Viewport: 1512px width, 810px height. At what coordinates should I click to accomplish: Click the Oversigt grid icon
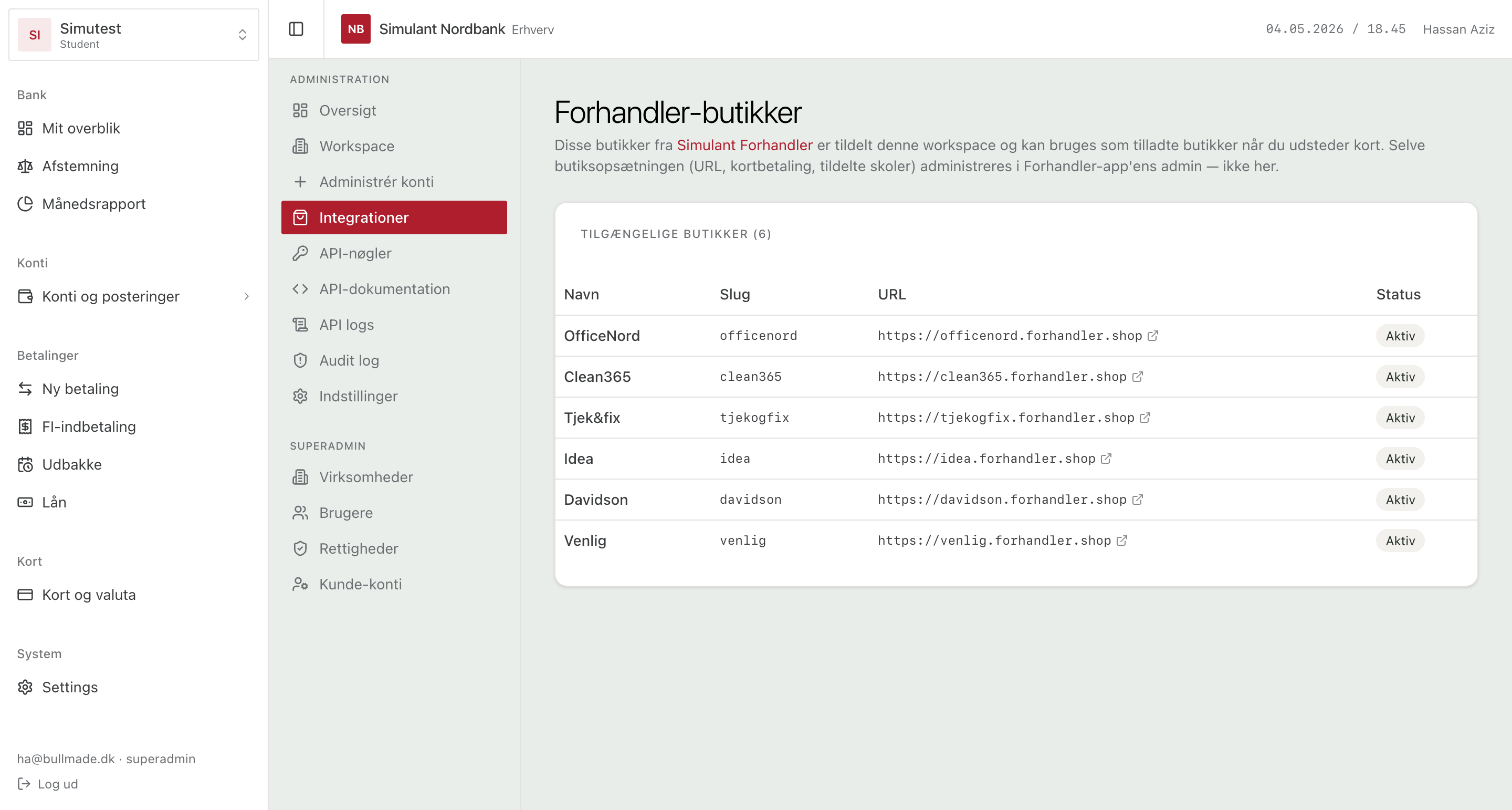(300, 110)
